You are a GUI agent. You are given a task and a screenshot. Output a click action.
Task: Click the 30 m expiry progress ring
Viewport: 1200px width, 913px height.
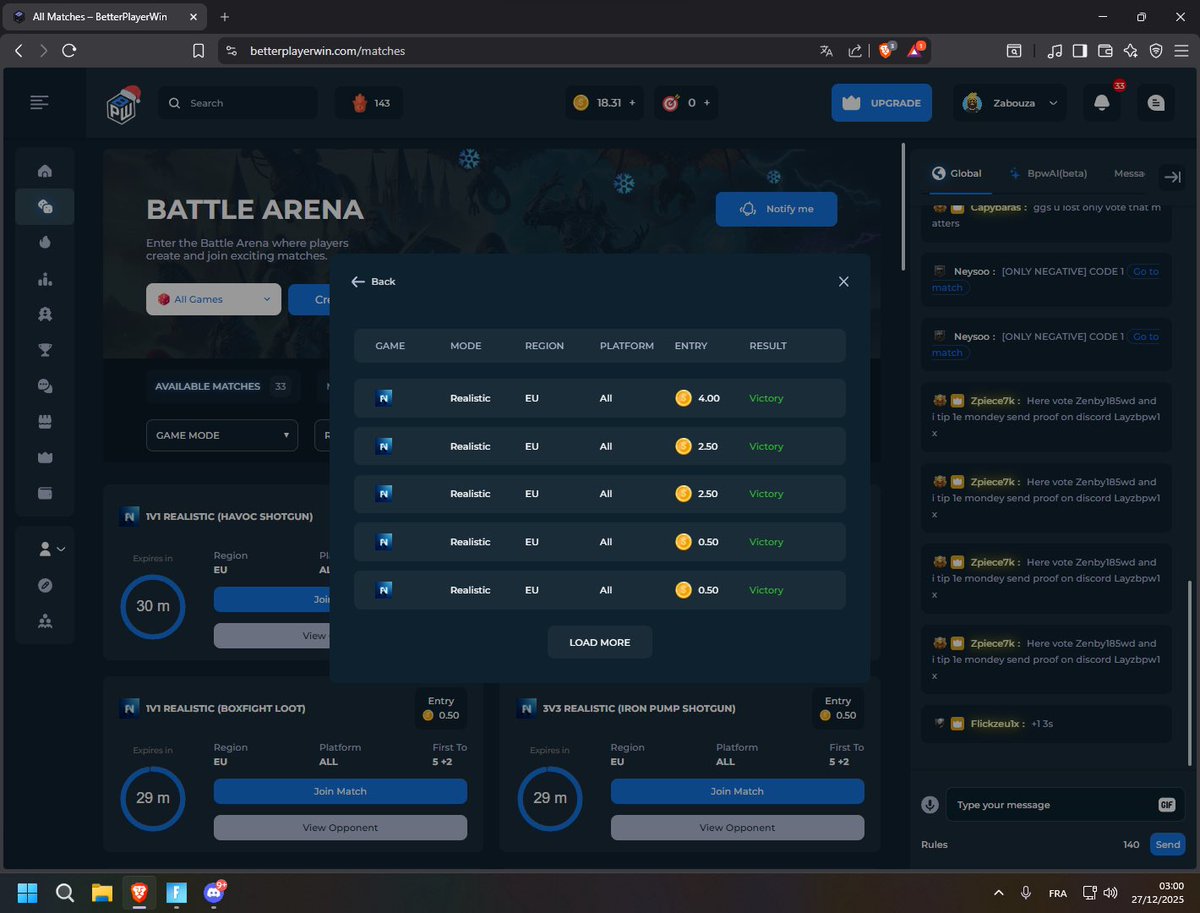coord(152,606)
